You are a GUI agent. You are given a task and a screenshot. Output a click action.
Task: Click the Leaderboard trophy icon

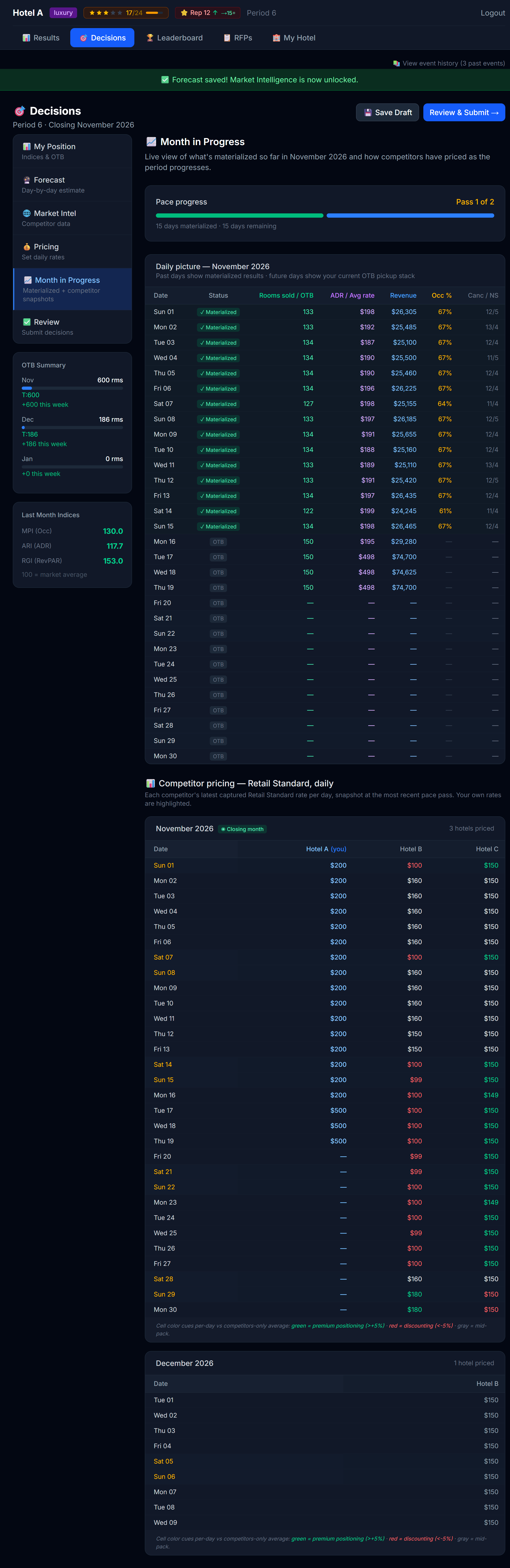[150, 38]
